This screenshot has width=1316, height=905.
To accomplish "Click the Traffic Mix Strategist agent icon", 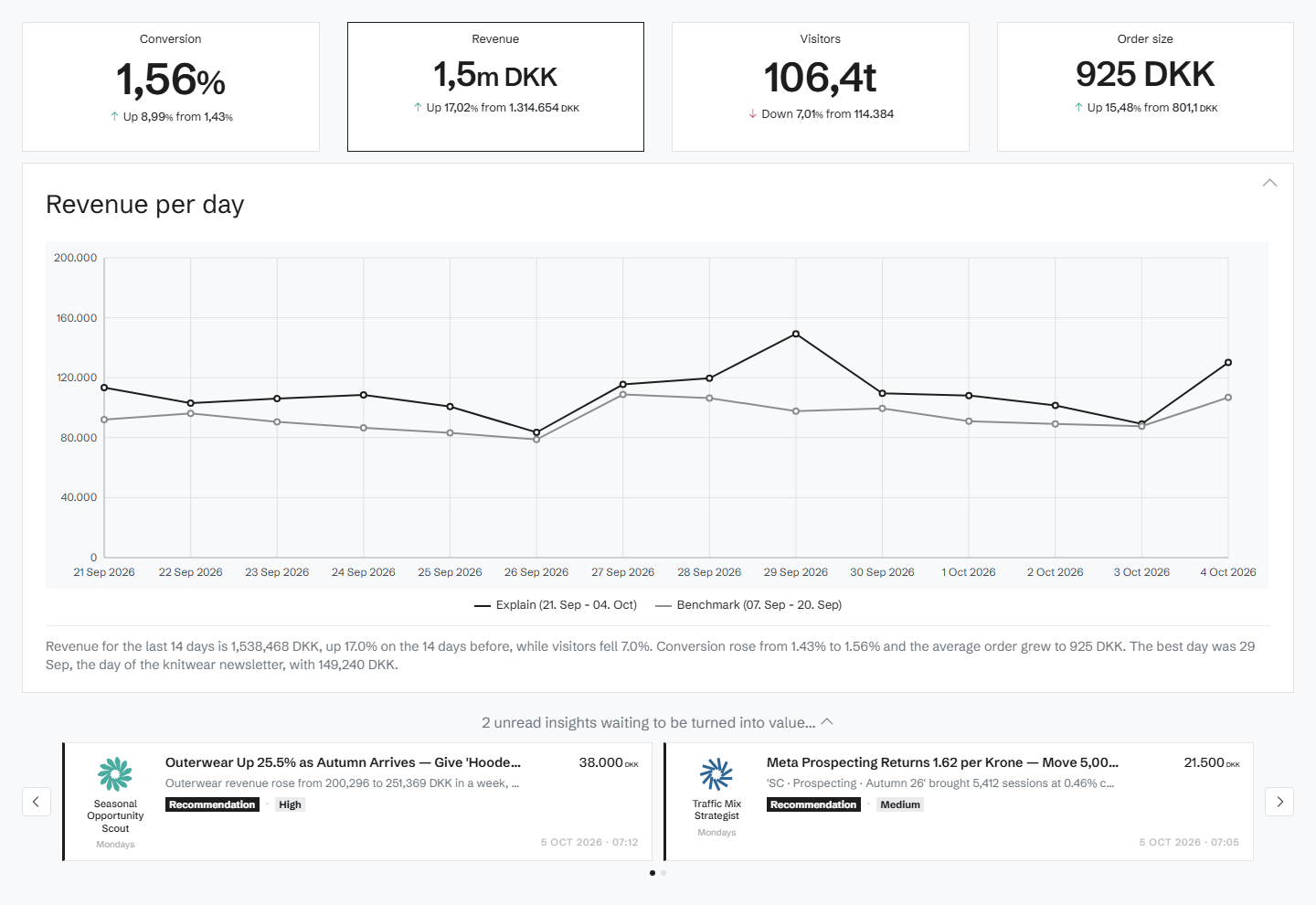I will pos(716,773).
